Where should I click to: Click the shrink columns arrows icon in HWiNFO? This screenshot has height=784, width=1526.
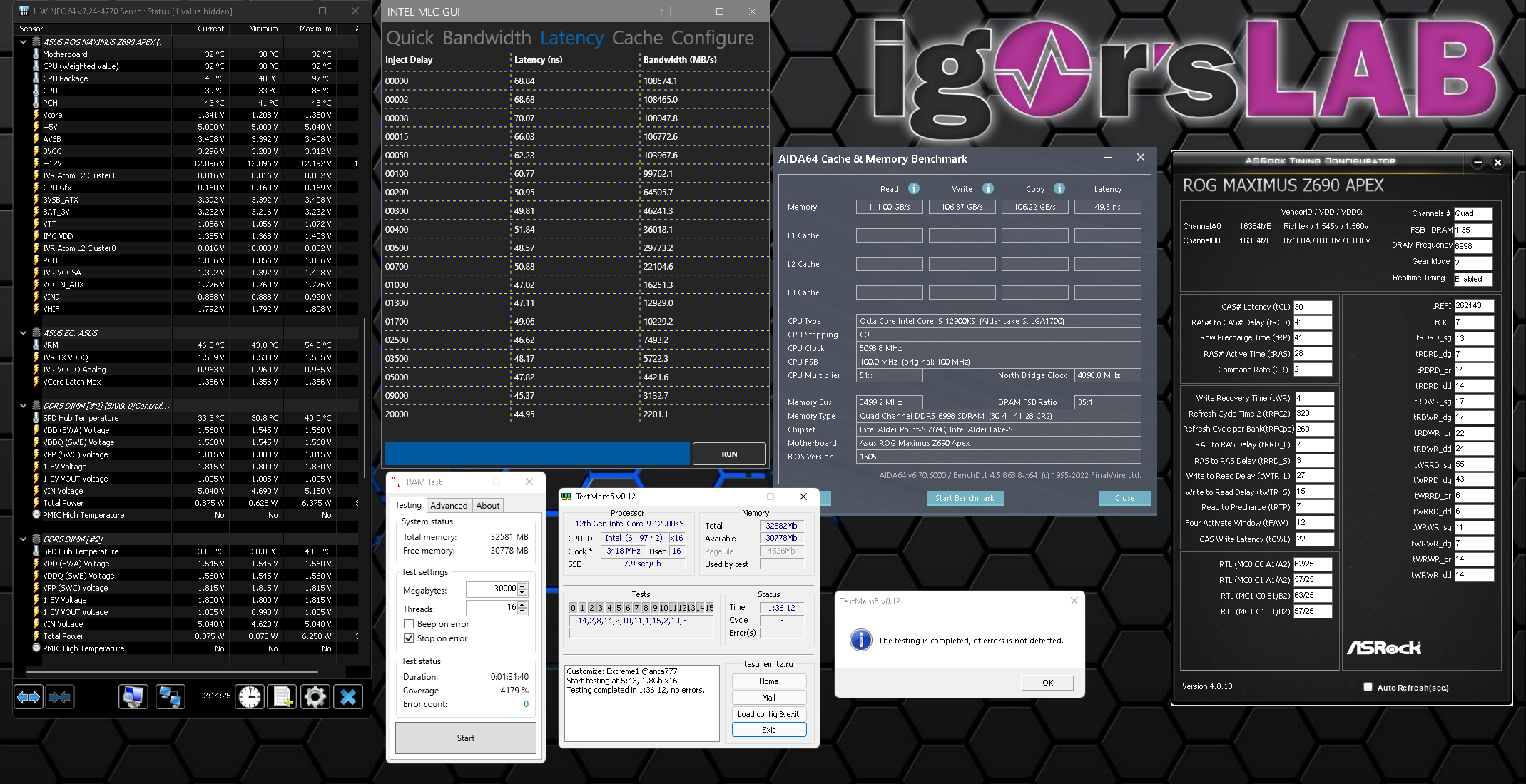(60, 697)
